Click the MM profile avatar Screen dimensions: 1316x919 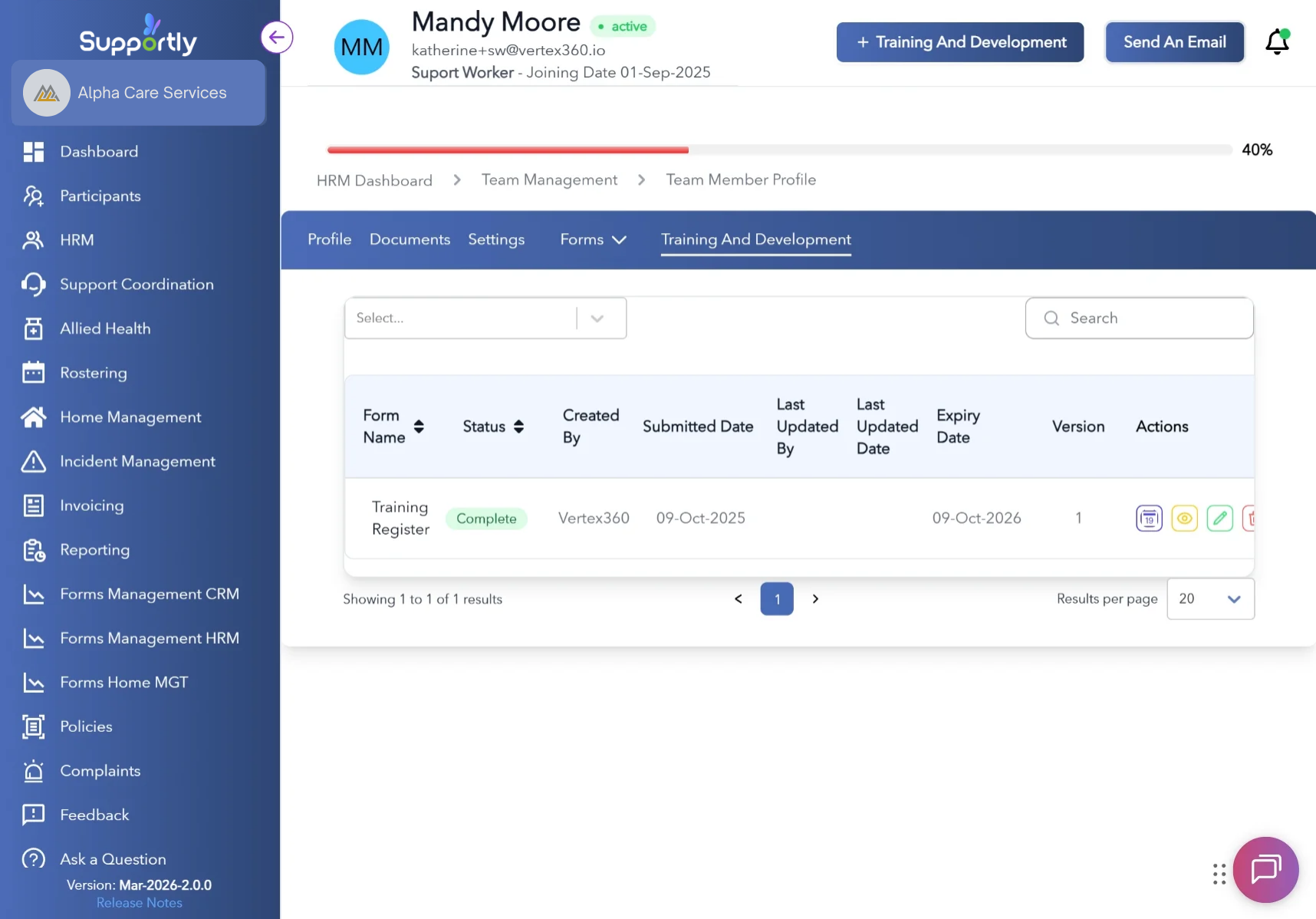coord(362,48)
